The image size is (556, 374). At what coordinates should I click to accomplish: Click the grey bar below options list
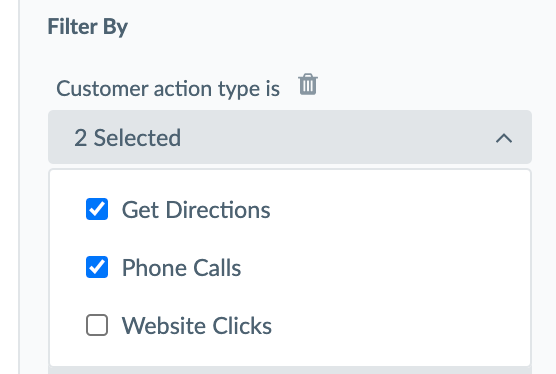pyautogui.click(x=290, y=371)
